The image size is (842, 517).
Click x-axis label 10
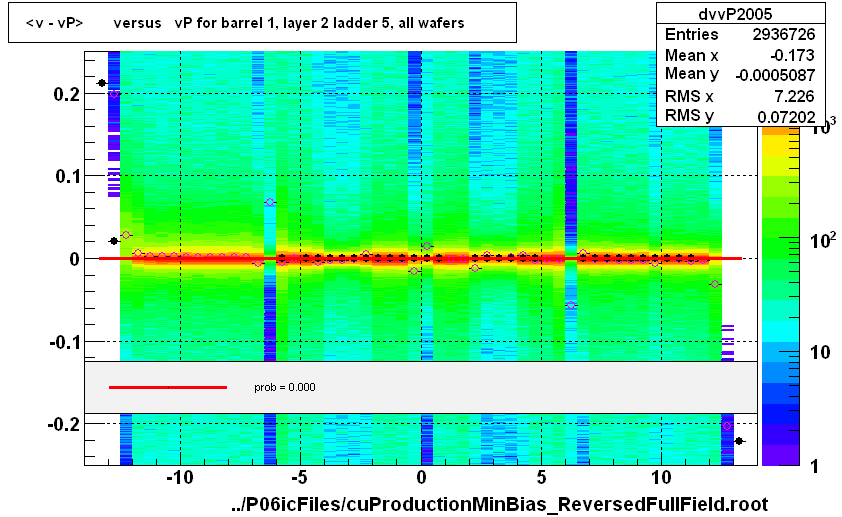coord(661,477)
